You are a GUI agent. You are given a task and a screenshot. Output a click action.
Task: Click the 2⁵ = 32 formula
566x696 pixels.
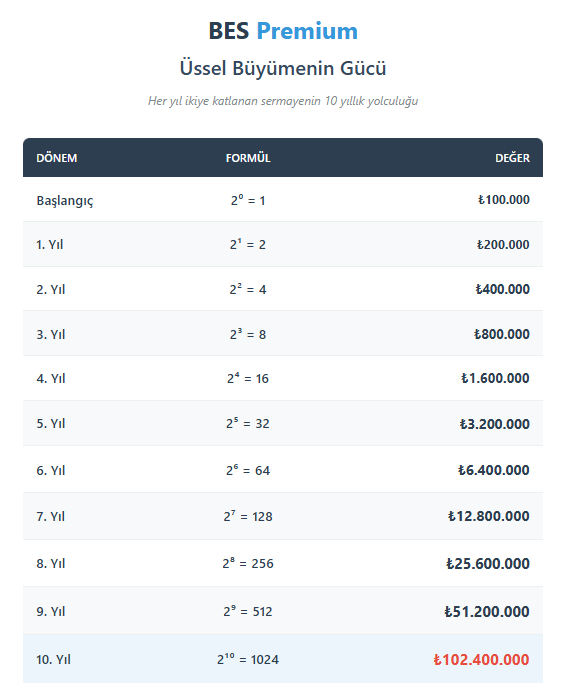click(248, 423)
